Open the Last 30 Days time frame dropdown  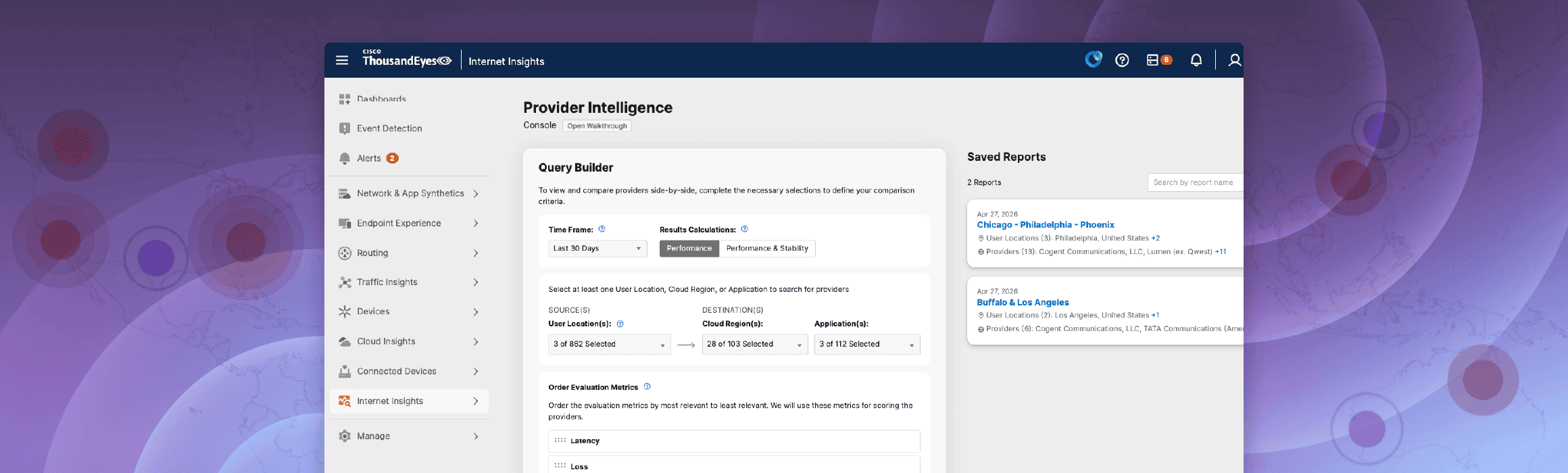pyautogui.click(x=597, y=248)
